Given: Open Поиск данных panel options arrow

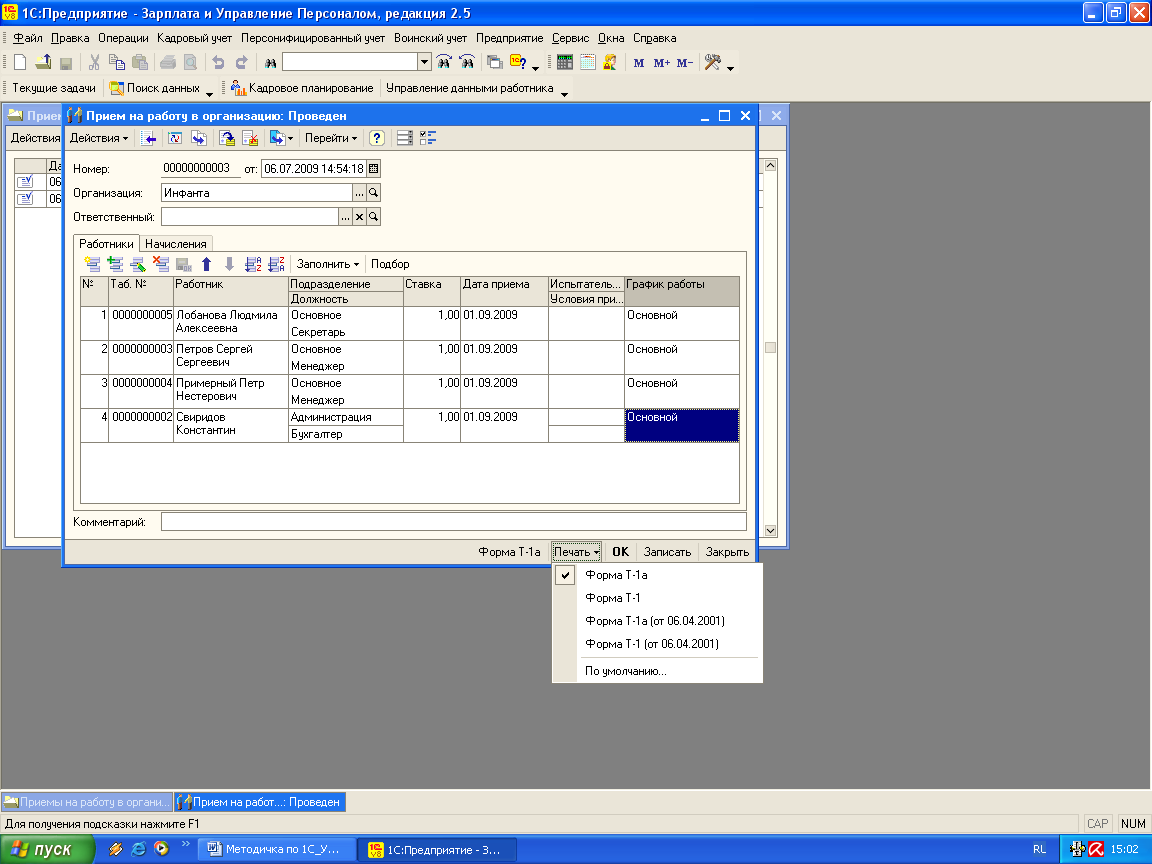Looking at the screenshot, I should (209, 93).
